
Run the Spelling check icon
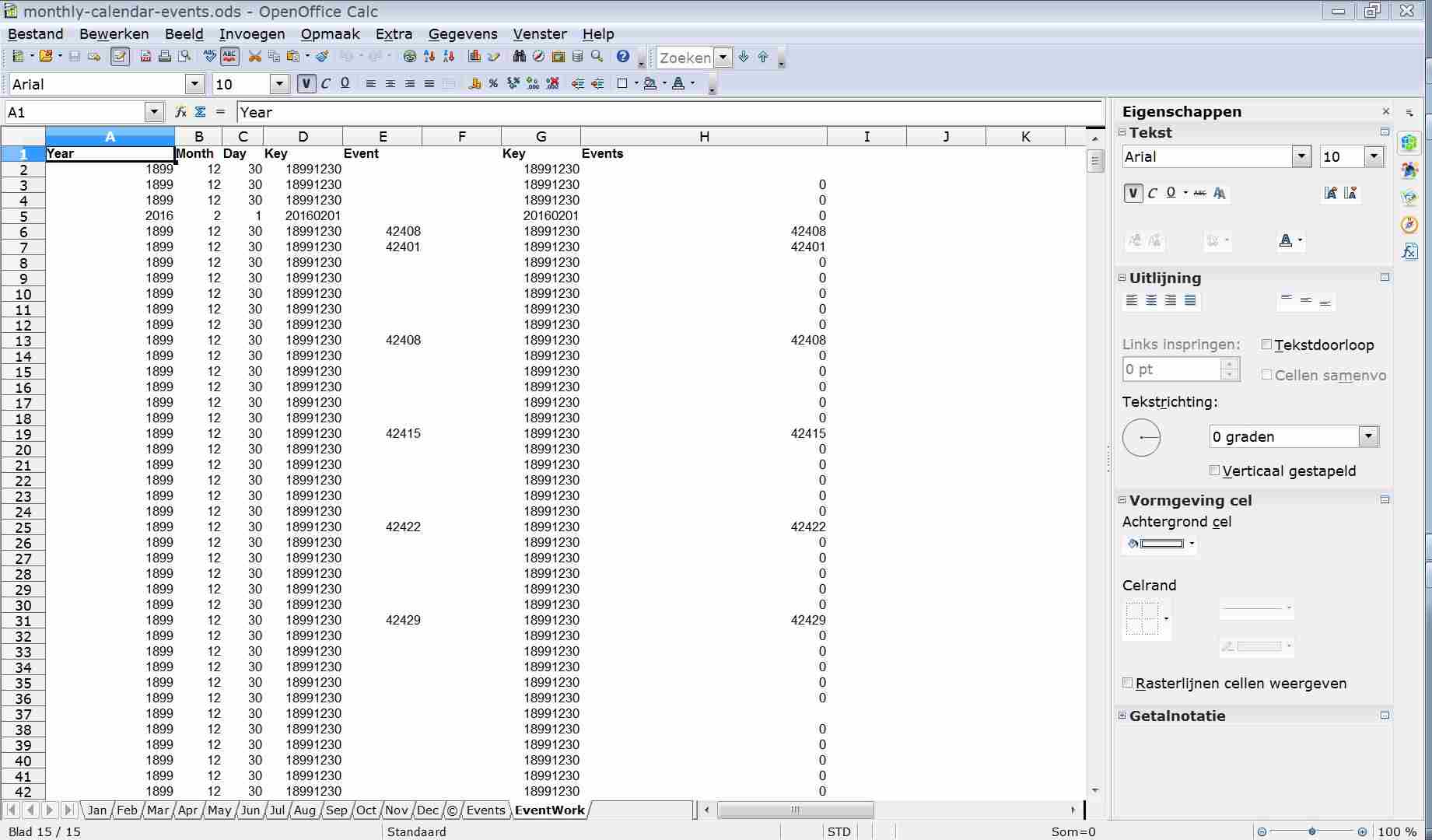tap(209, 57)
